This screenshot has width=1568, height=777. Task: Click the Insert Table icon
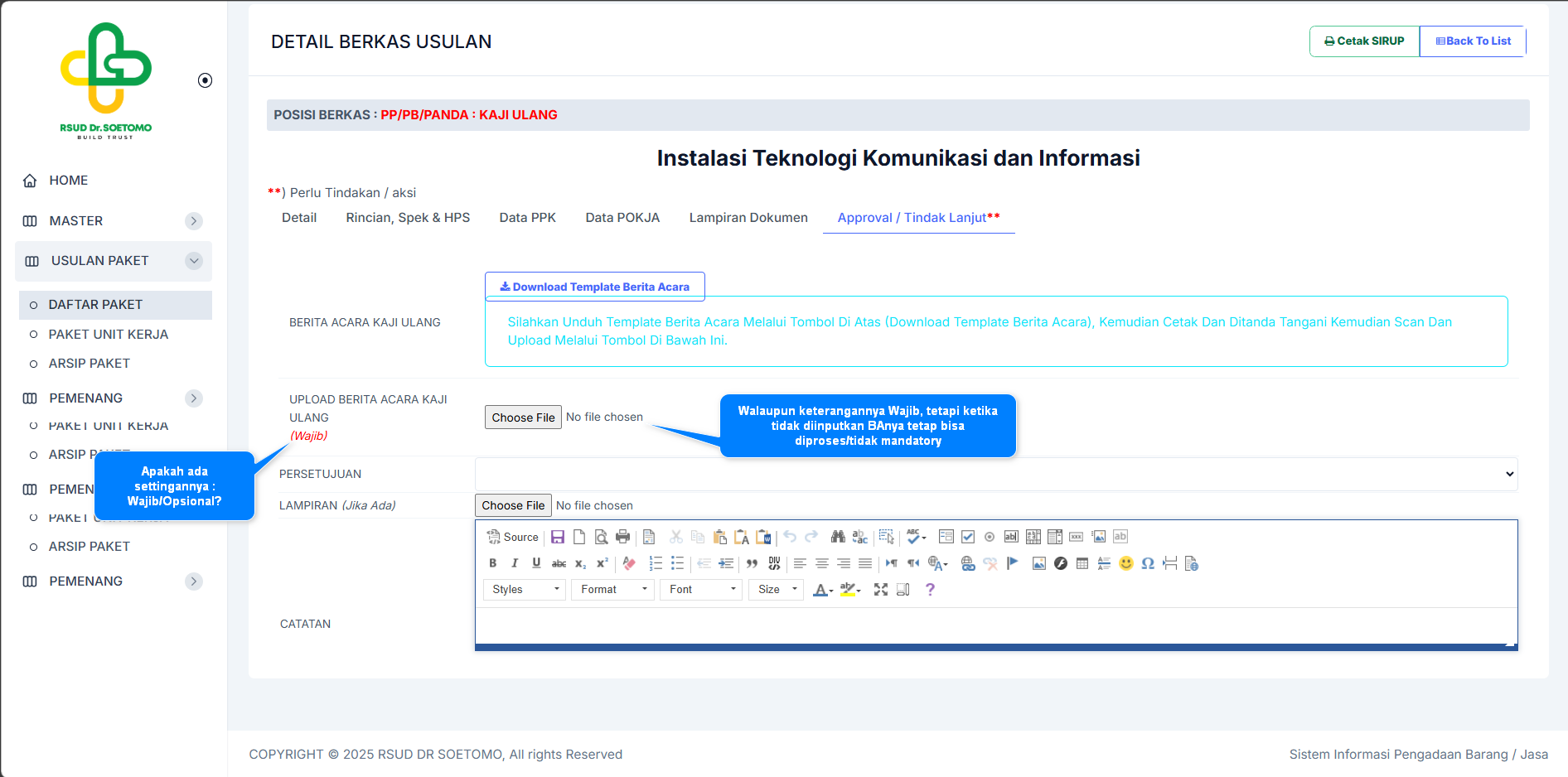click(1082, 563)
